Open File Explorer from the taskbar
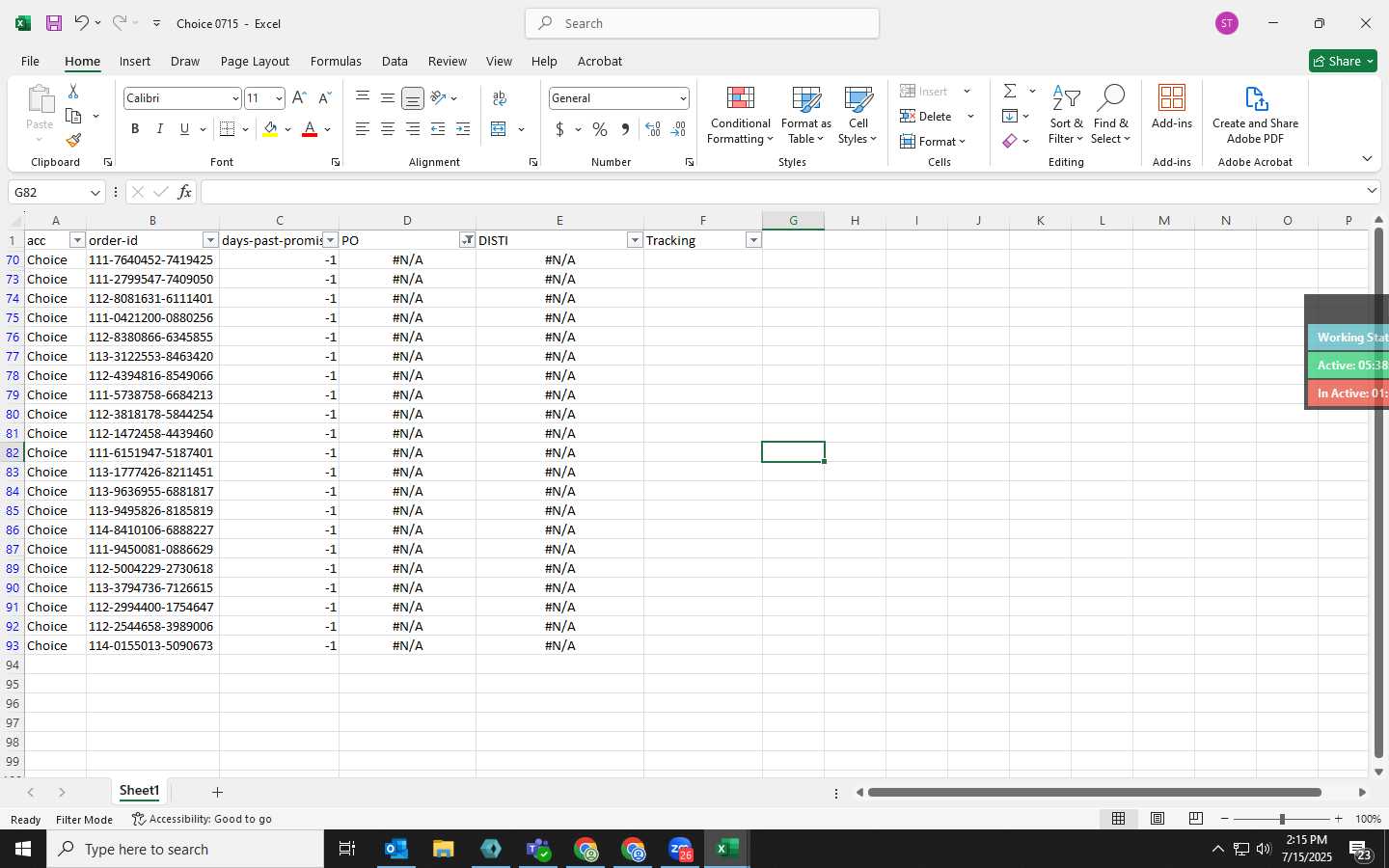The height and width of the screenshot is (868, 1389). pyautogui.click(x=443, y=849)
